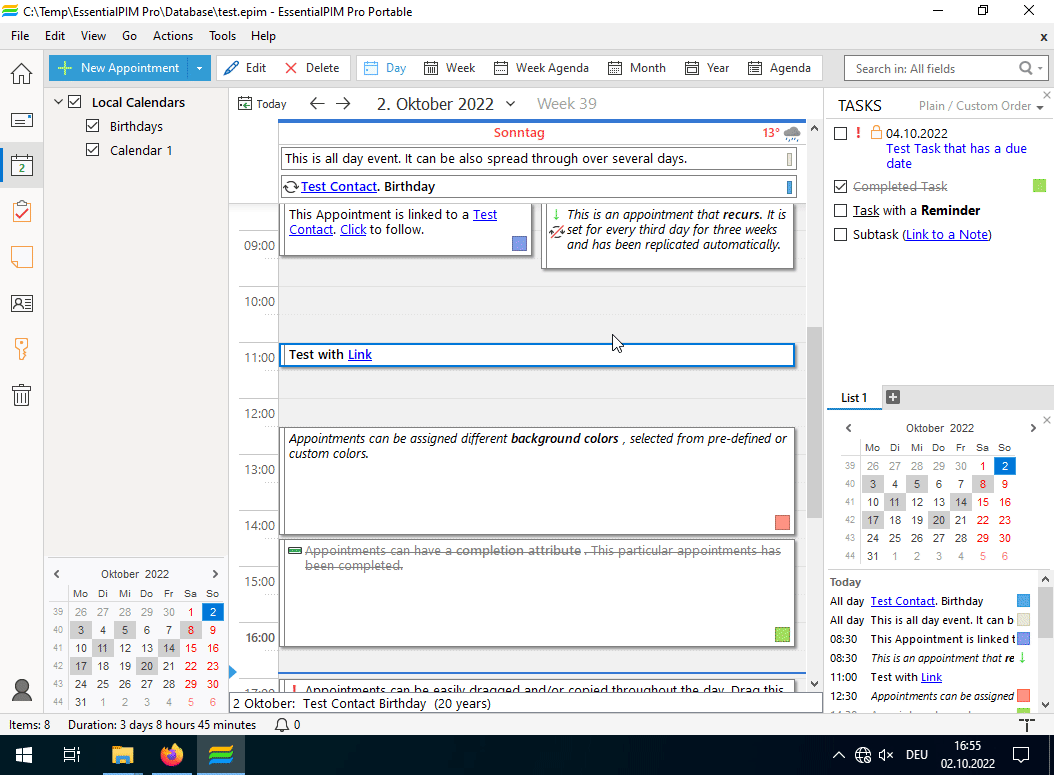The width and height of the screenshot is (1054, 775).
Task: Check the Subtask checkbox
Action: pyautogui.click(x=840, y=235)
